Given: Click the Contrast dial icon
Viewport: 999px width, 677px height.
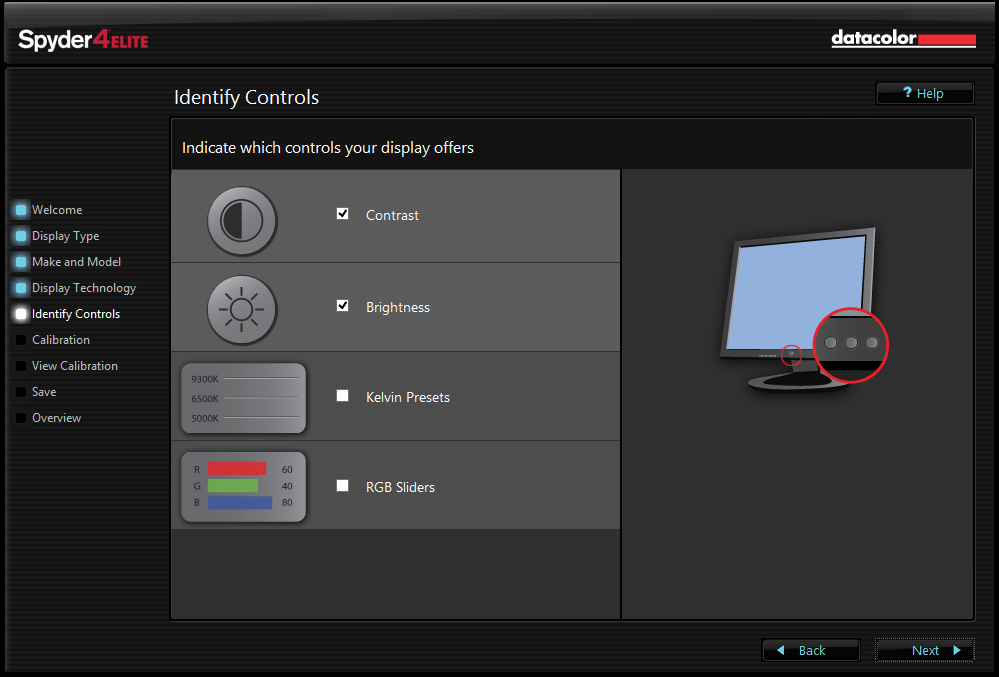Looking at the screenshot, I should (x=242, y=221).
